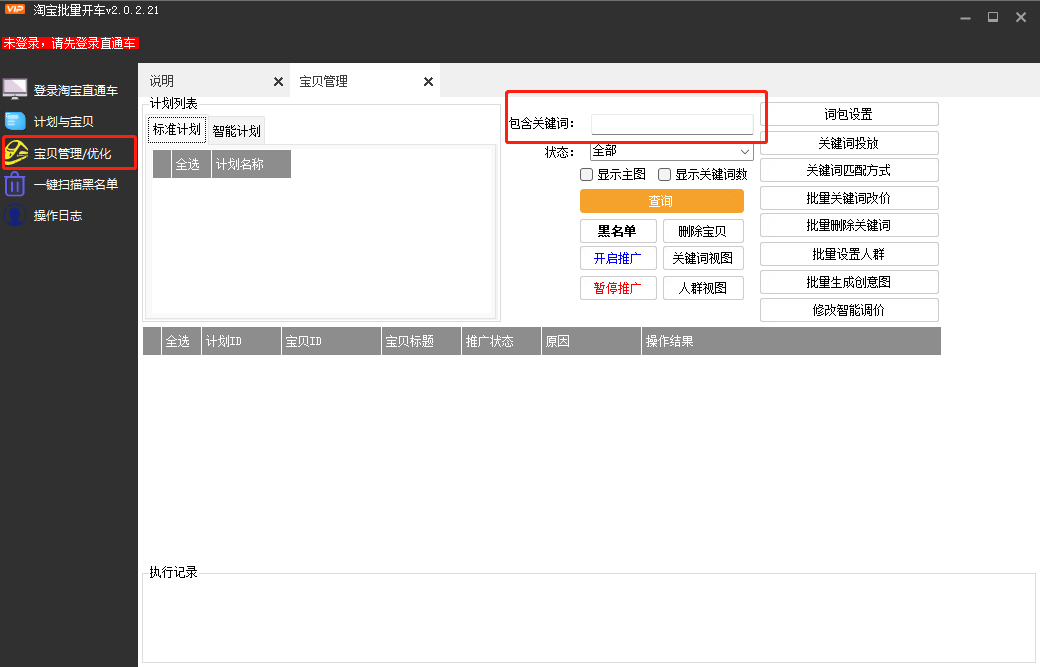Enable the 显示关键词数 checkbox
1040x667 pixels.
click(664, 174)
